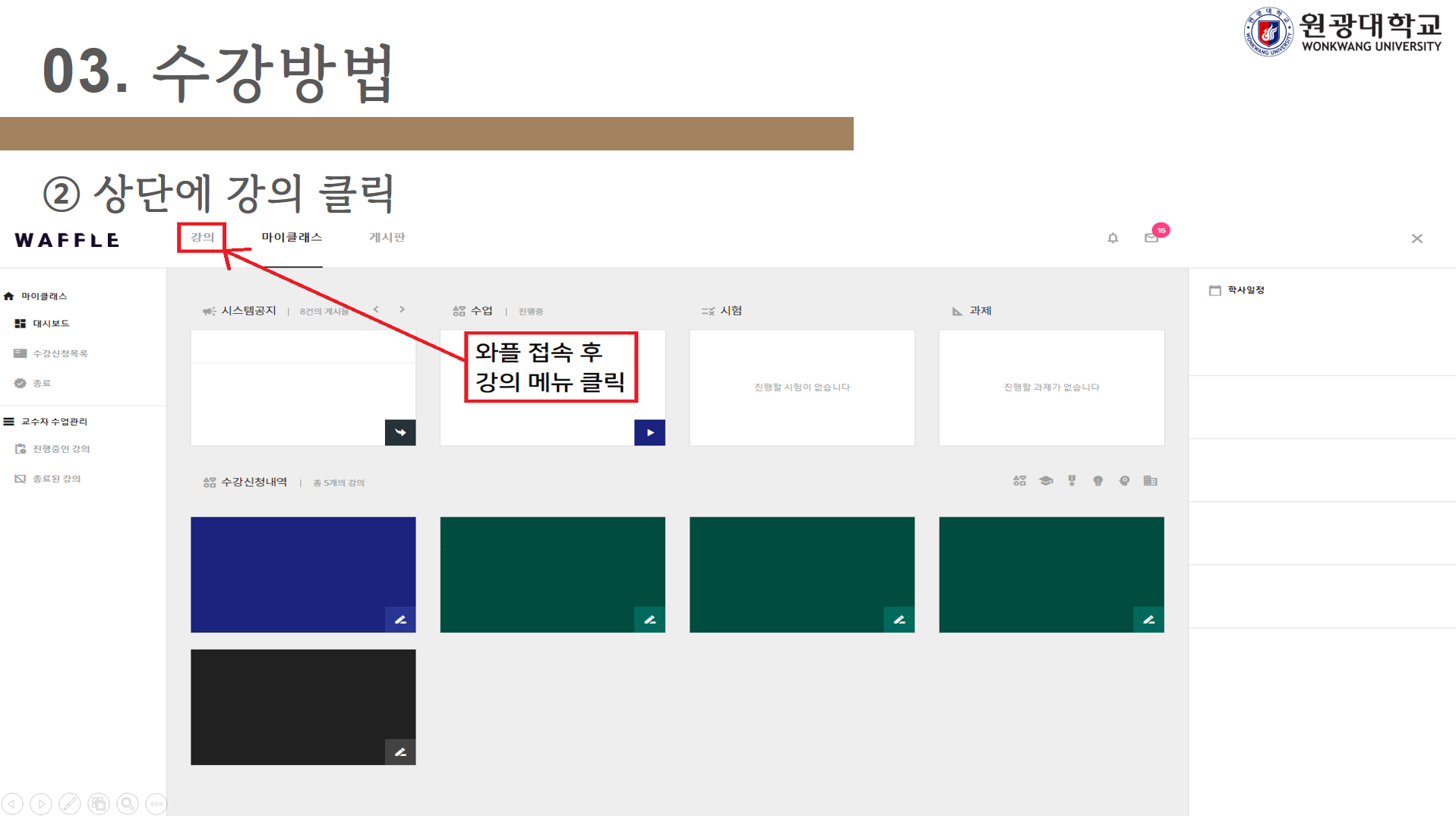Image resolution: width=1456 pixels, height=816 pixels.
Task: Filter courses by medal icon
Action: (1072, 481)
